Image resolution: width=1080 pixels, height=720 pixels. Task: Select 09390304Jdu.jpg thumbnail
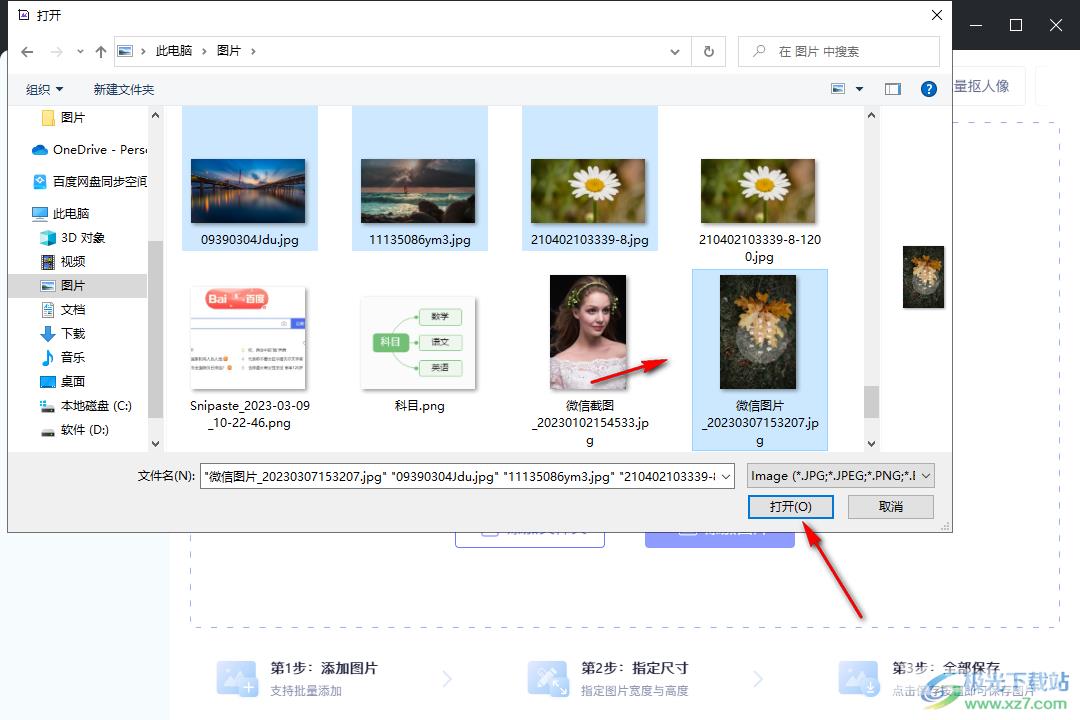(x=249, y=191)
